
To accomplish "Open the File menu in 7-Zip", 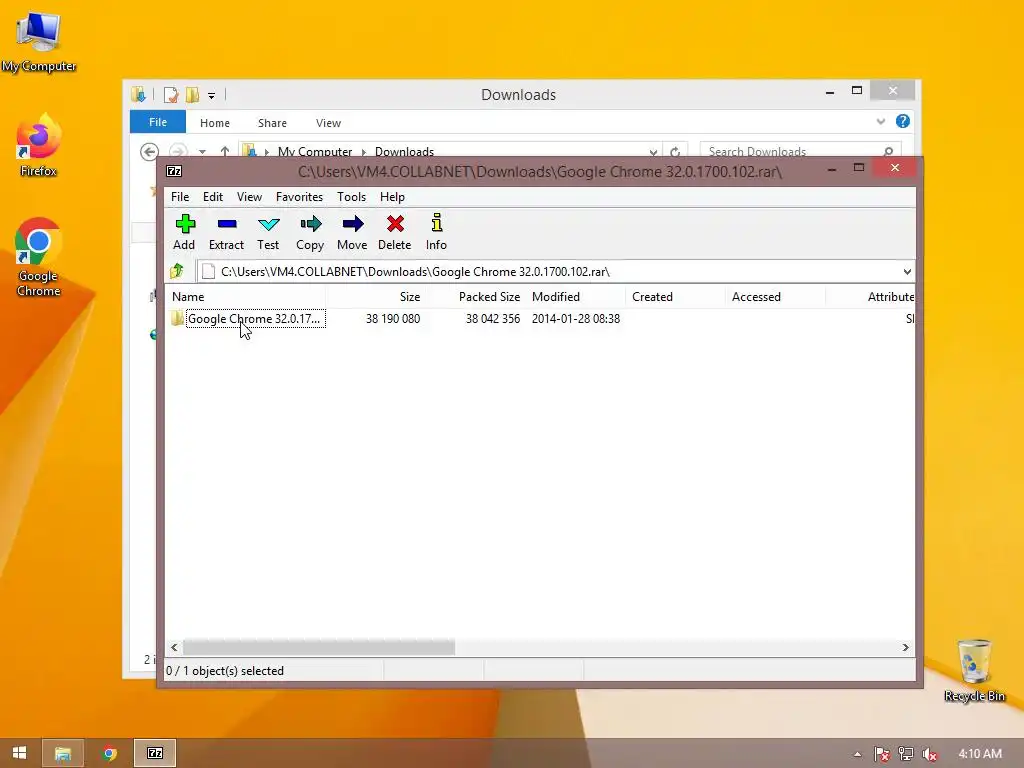I will [180, 197].
